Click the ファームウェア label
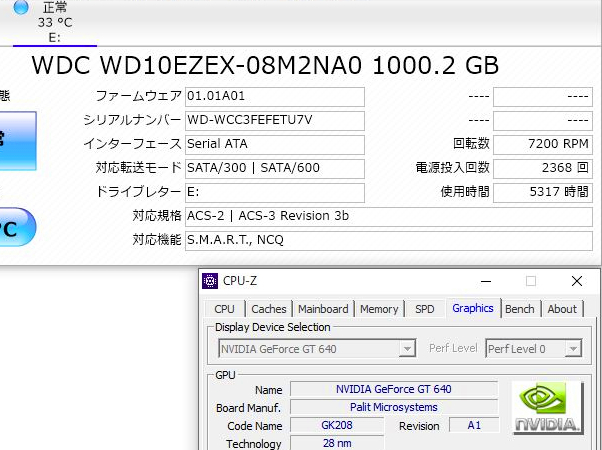This screenshot has height=450, width=602. pos(138,96)
